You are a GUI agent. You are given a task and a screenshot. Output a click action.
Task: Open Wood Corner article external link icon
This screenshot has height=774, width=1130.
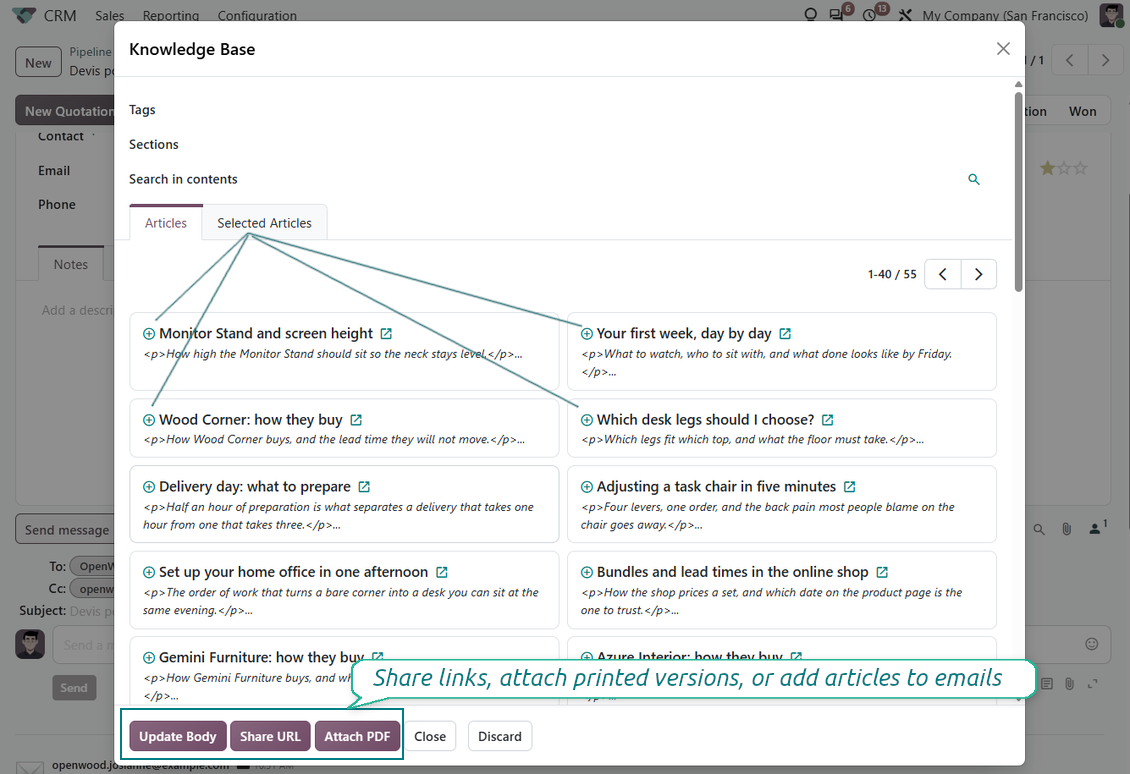356,420
